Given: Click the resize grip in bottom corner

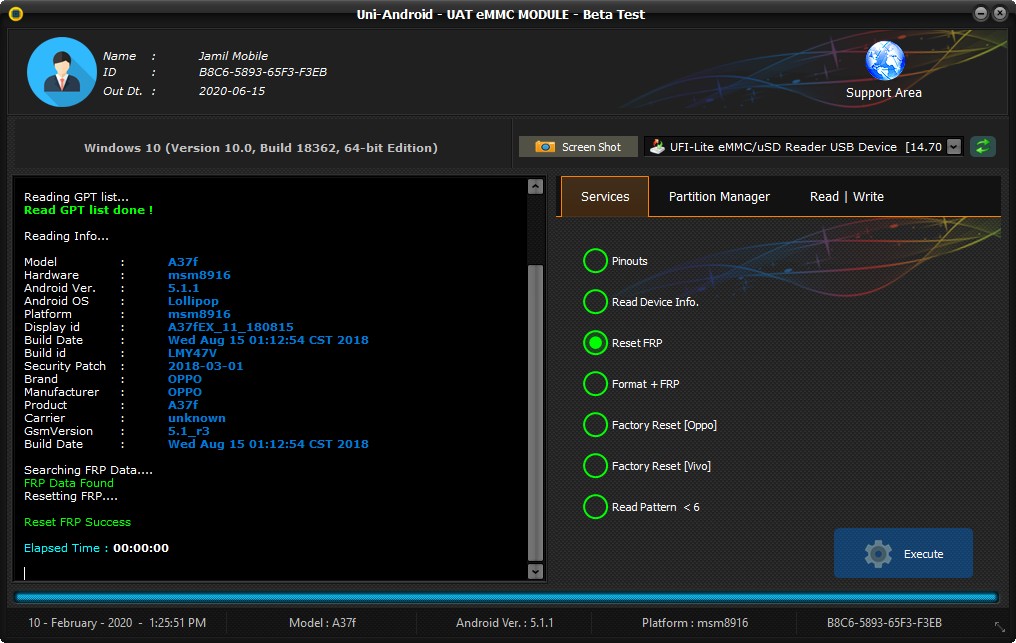Looking at the screenshot, I should coord(999,627).
